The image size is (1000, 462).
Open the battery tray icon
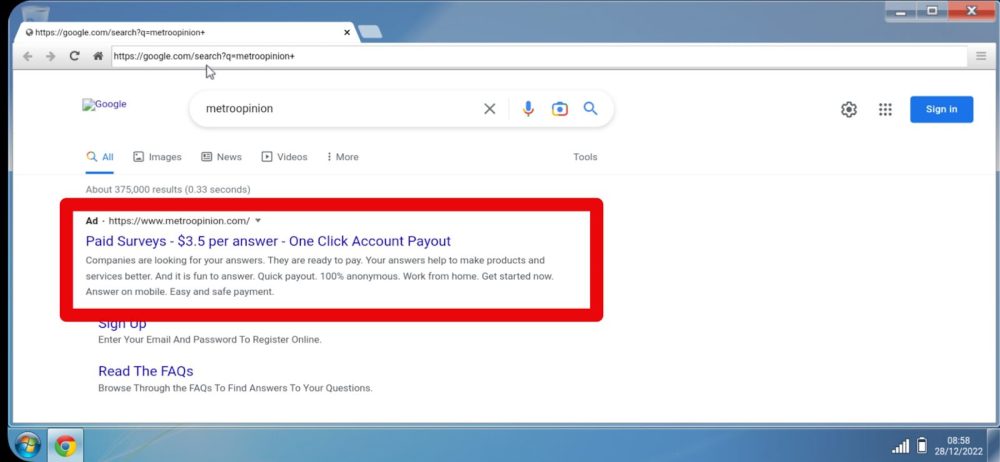pos(922,445)
